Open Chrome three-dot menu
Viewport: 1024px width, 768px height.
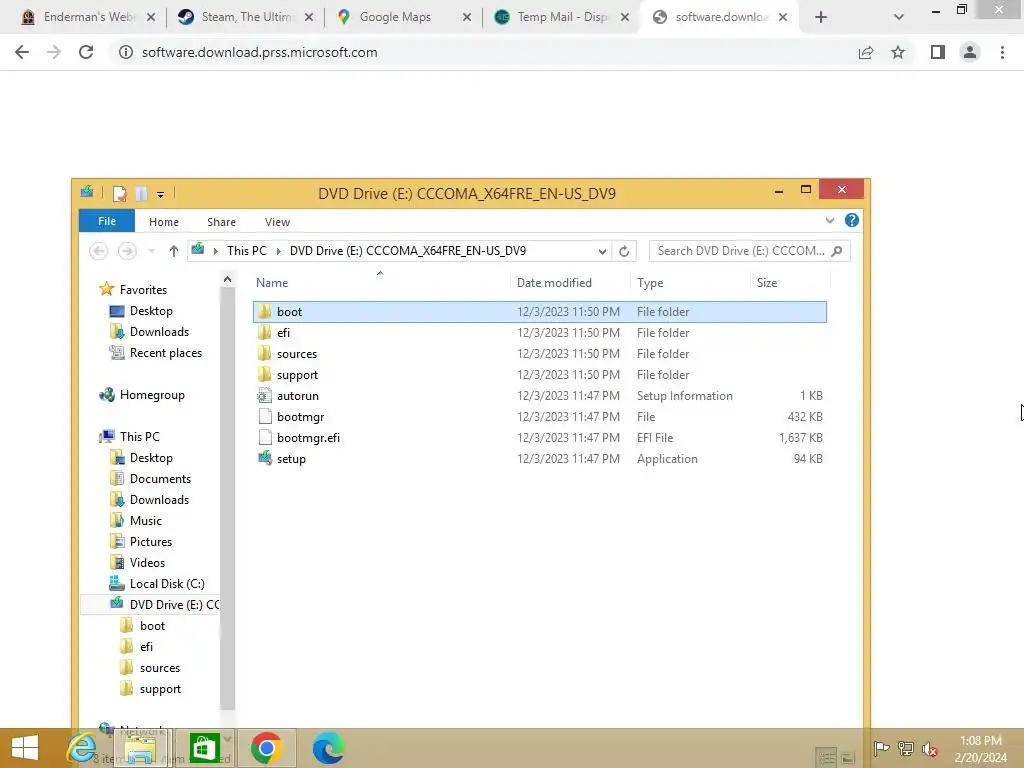(1002, 52)
